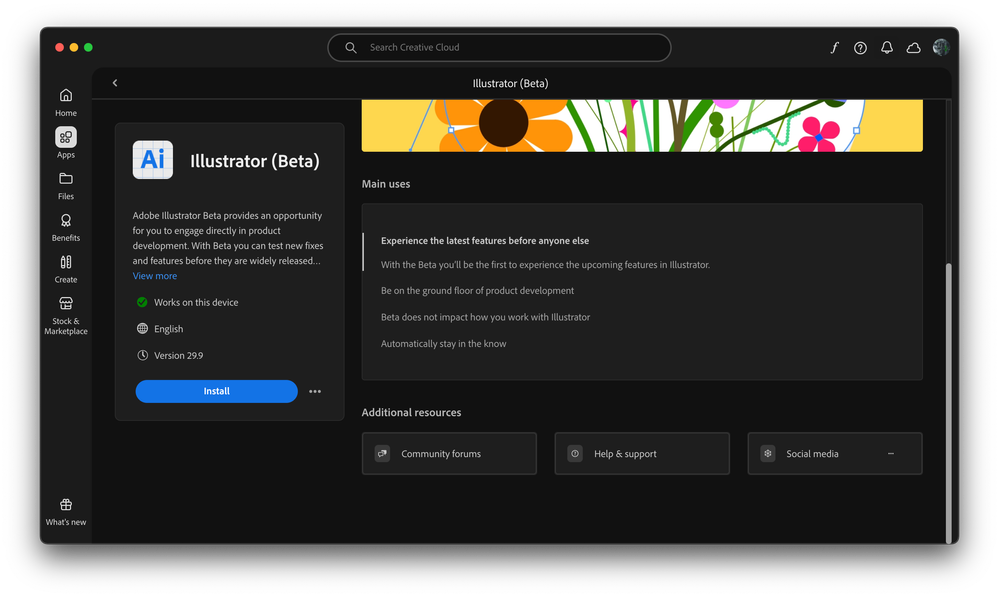Select 'Experience the latest features before anyone else'

pyautogui.click(x=485, y=241)
